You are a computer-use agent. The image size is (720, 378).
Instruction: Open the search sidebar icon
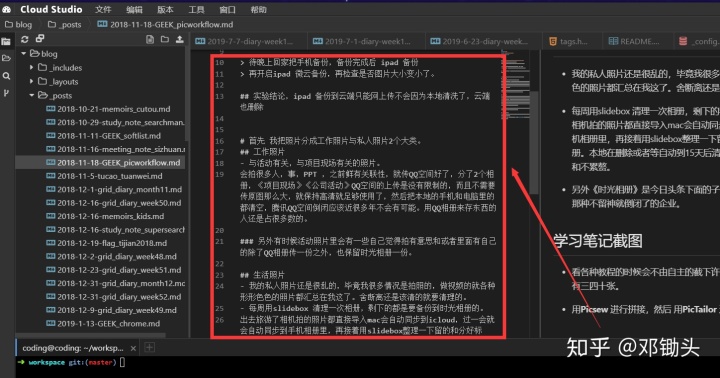(x=6, y=76)
